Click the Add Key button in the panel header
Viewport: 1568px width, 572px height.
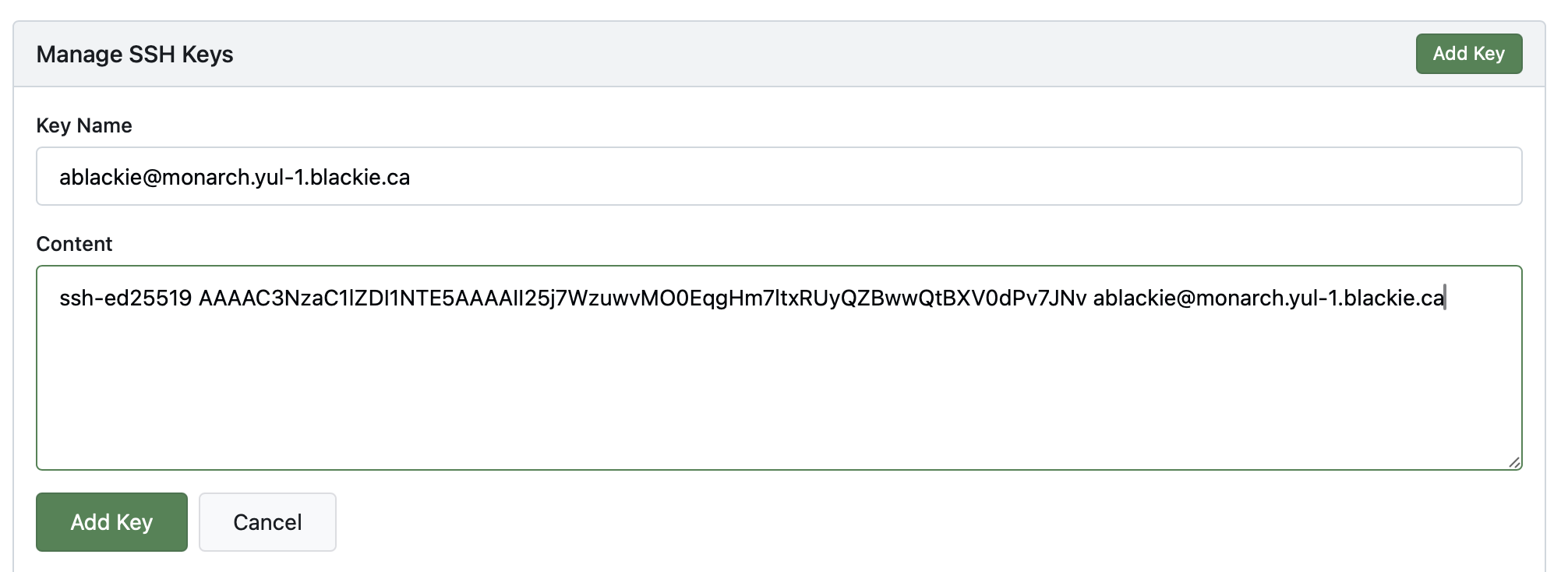pyautogui.click(x=1468, y=54)
